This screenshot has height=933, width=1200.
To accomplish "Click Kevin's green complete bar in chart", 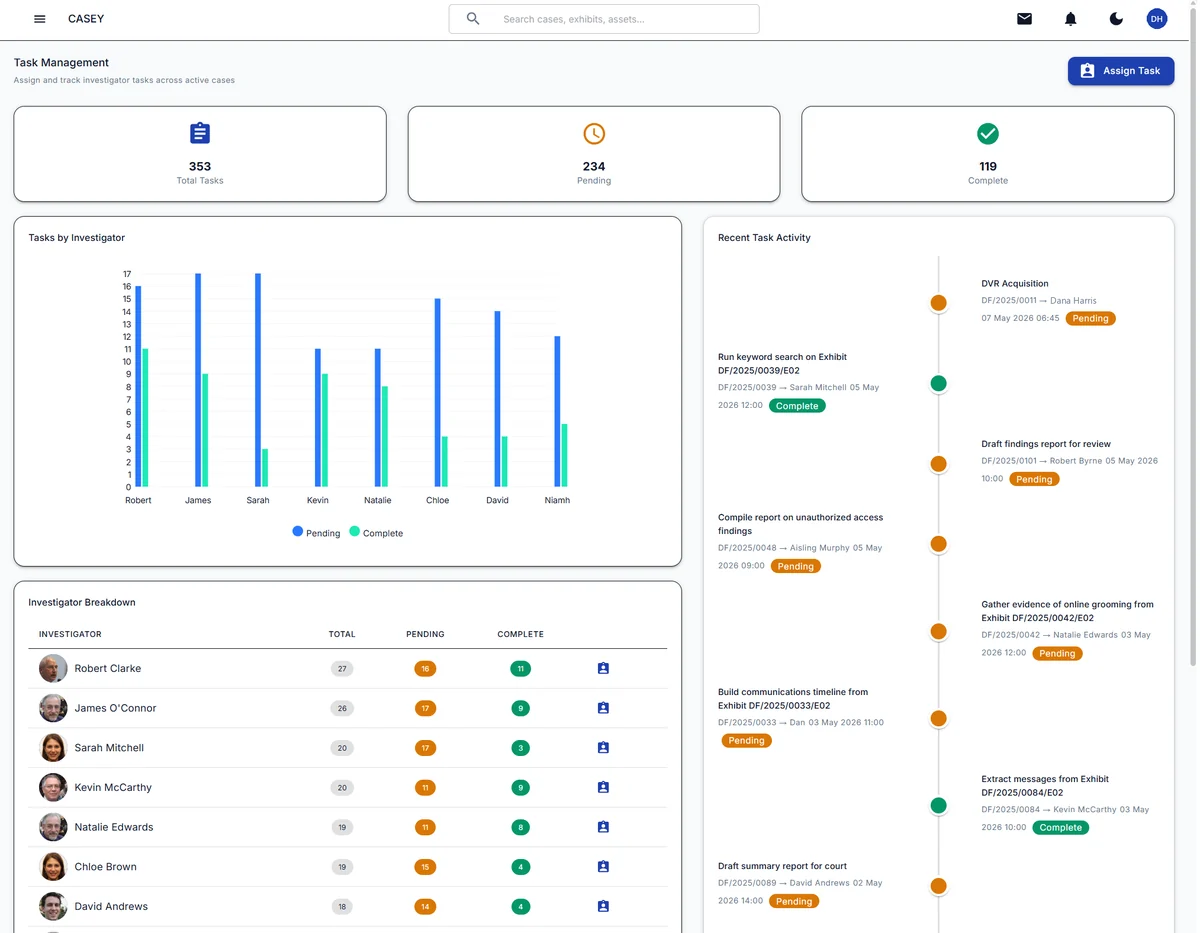I will 325,430.
